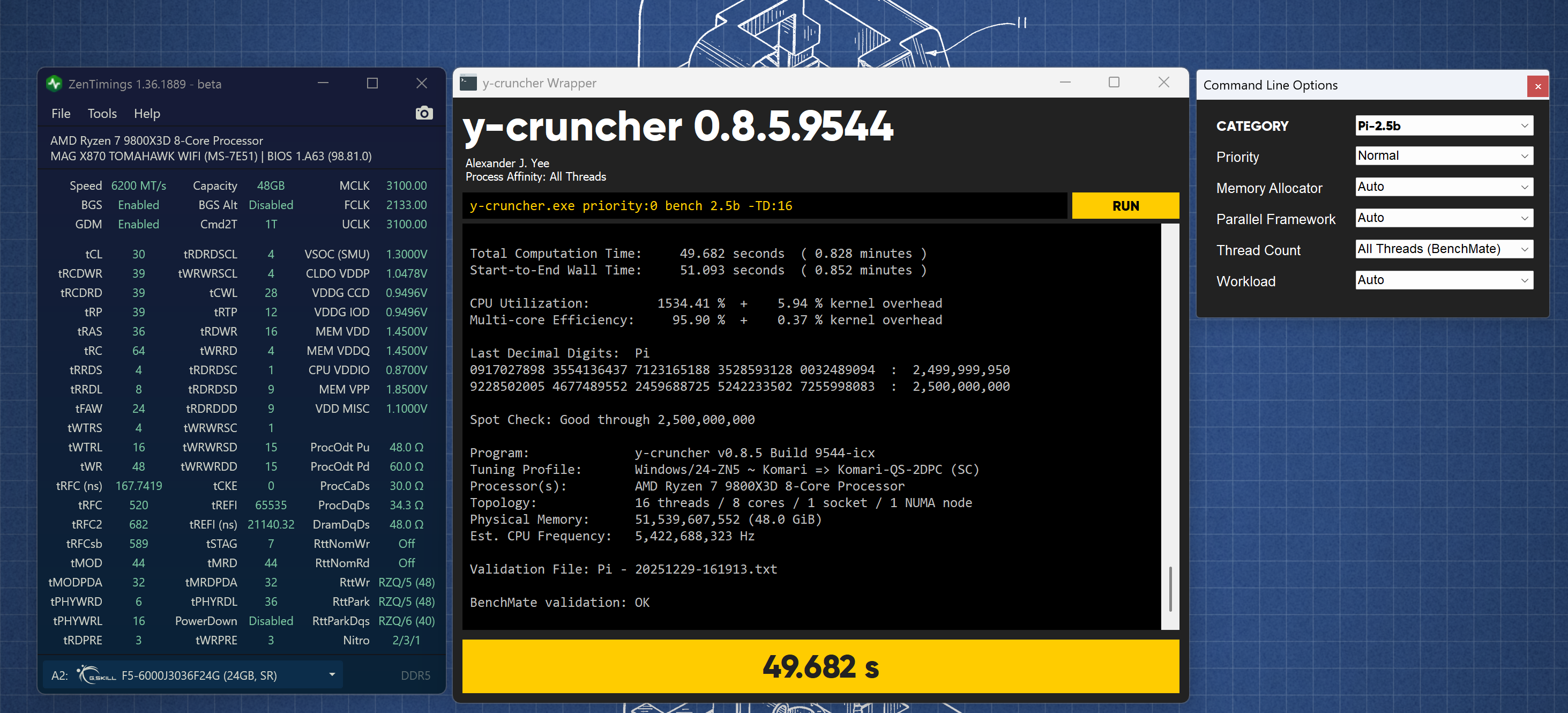Click the FCLK value 2133.00
This screenshot has height=713, width=1568.
407,205
